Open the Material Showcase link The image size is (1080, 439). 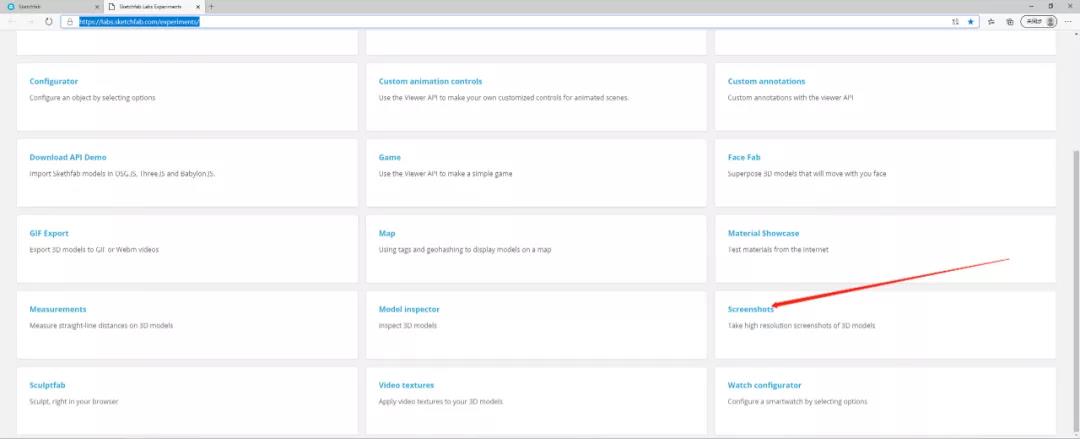click(764, 234)
